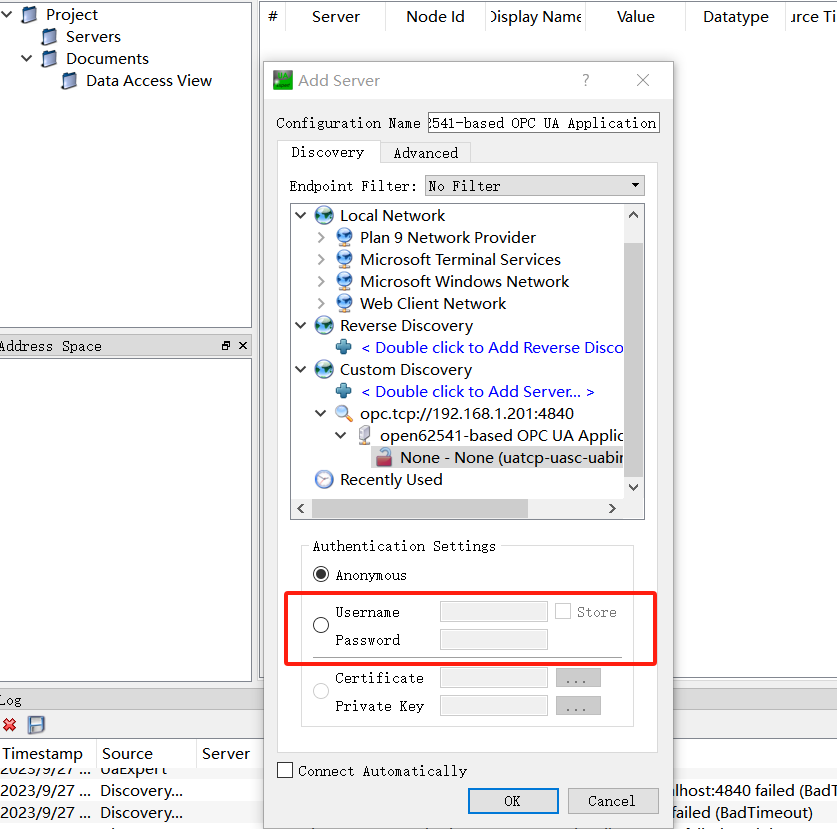
Task: Enable the Connect Automatically checkbox
Action: point(285,770)
